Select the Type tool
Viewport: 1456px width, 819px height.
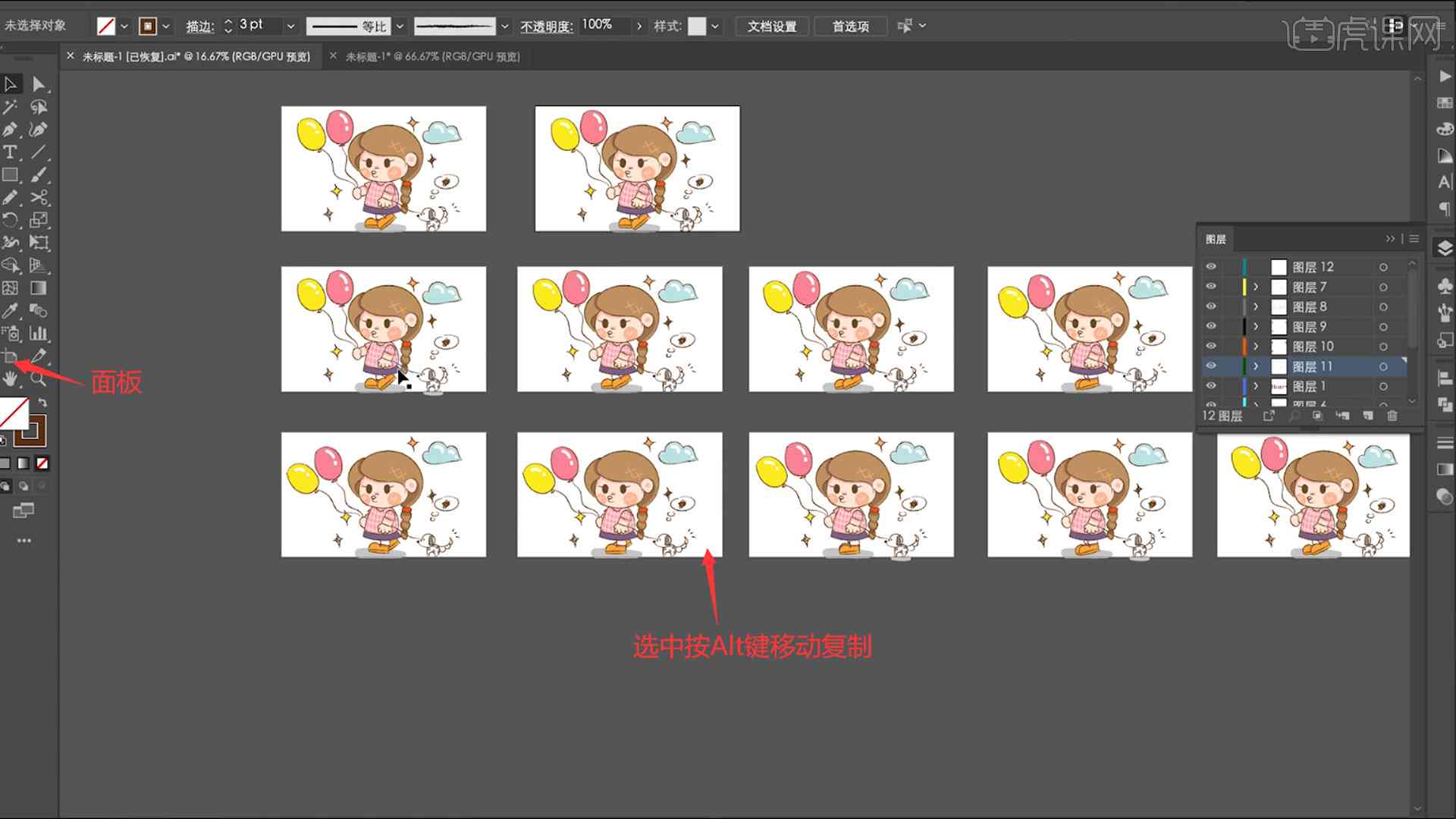[10, 152]
